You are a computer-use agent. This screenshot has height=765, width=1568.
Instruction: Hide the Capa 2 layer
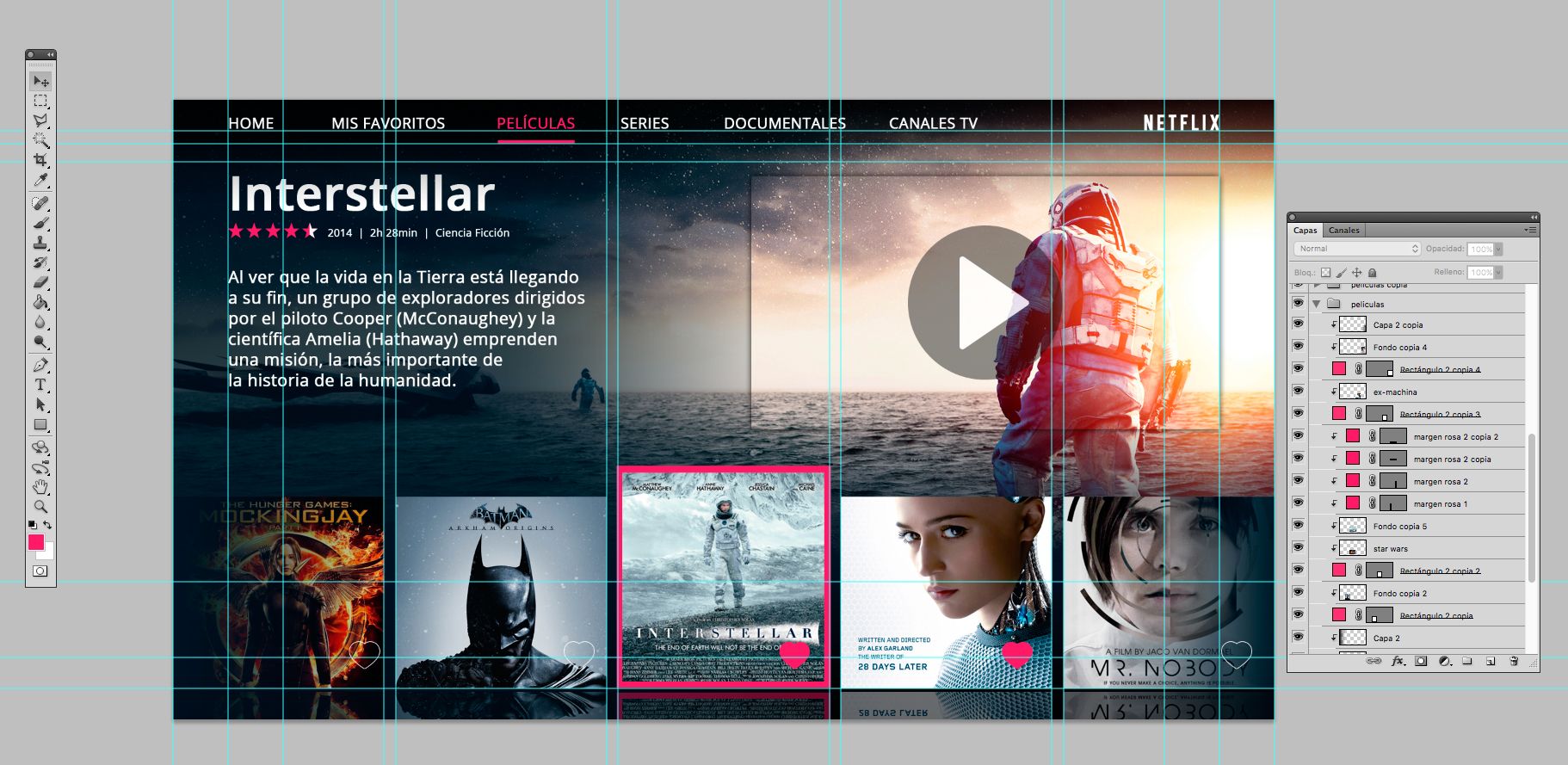tap(1298, 637)
